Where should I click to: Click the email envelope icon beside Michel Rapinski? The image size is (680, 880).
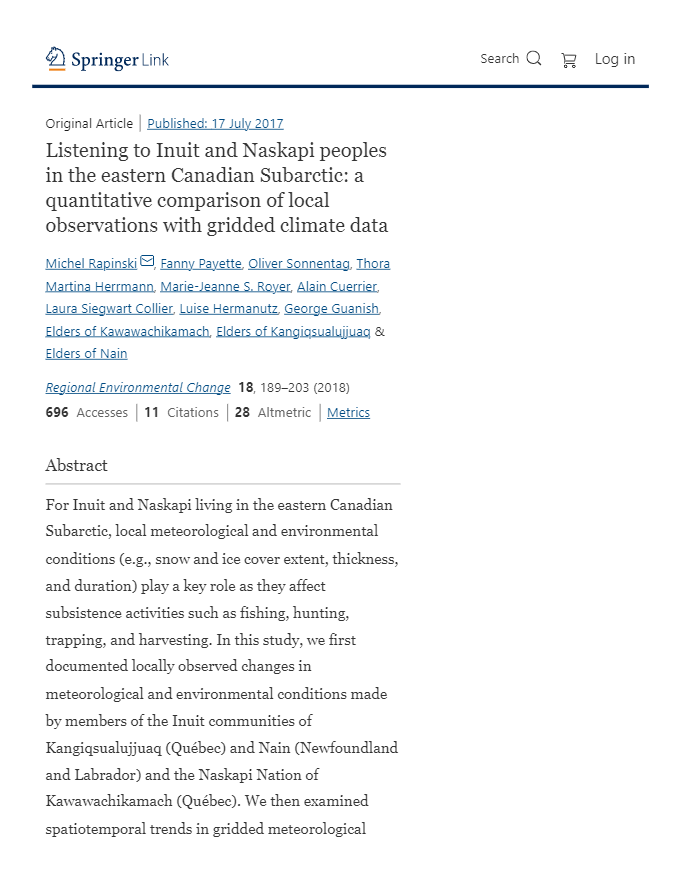(x=147, y=262)
